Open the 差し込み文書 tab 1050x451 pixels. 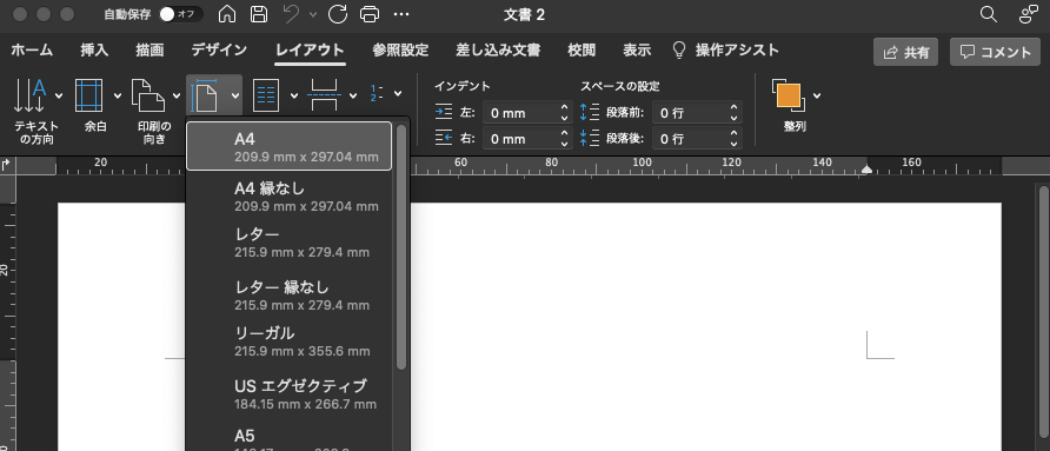pyautogui.click(x=498, y=50)
